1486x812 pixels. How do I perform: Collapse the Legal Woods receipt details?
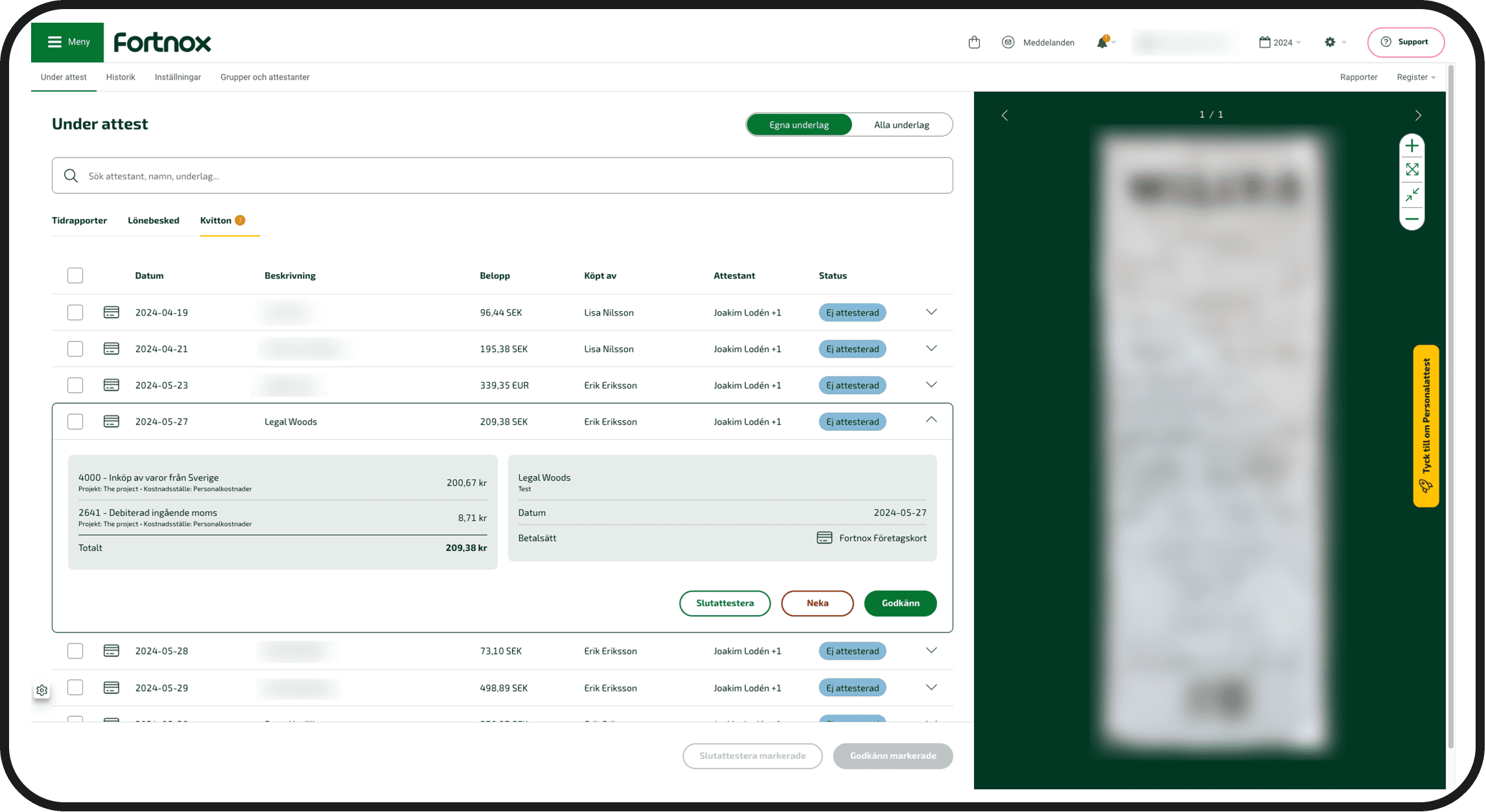click(x=931, y=420)
